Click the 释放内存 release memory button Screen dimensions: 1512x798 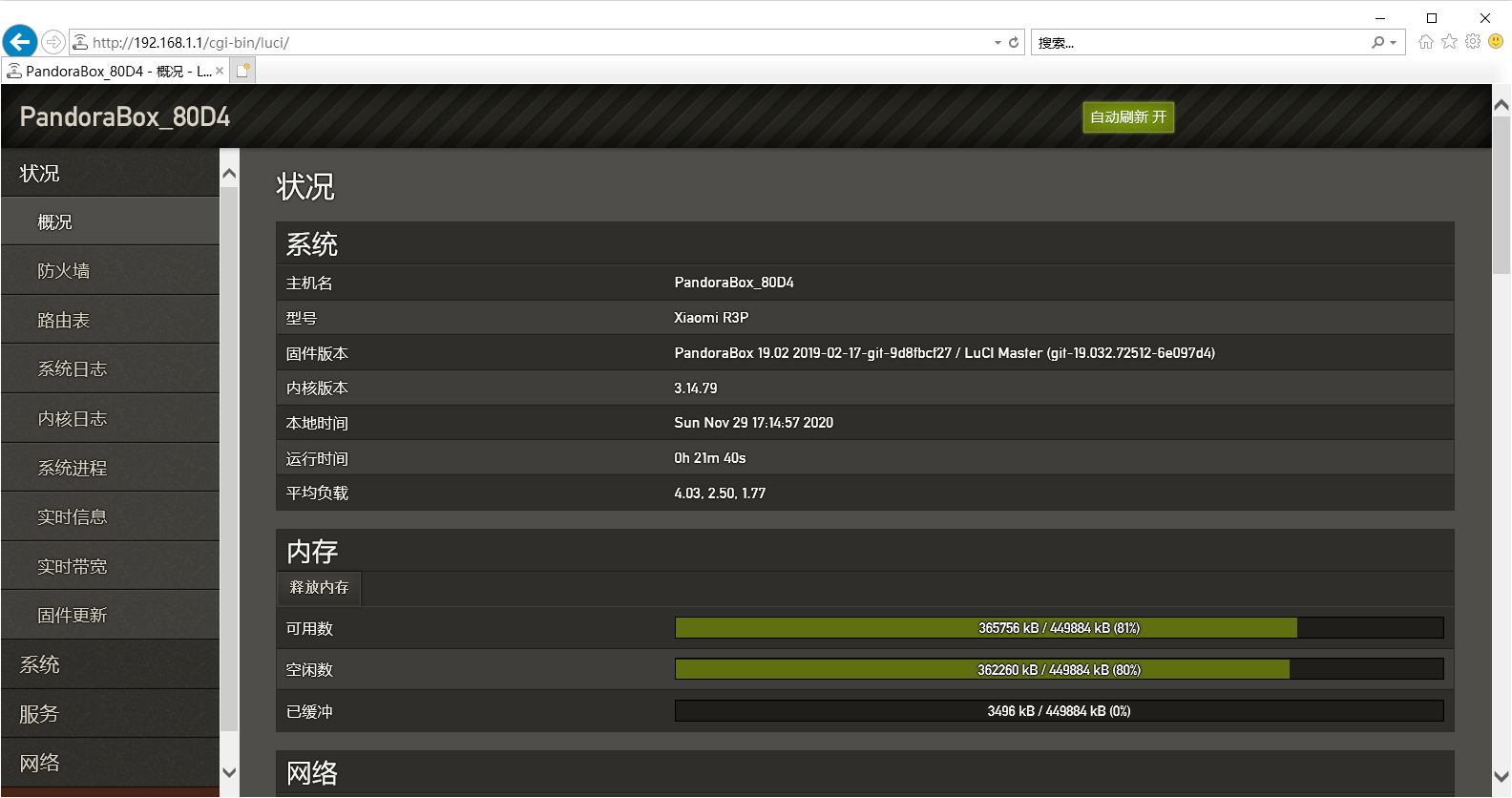[319, 588]
